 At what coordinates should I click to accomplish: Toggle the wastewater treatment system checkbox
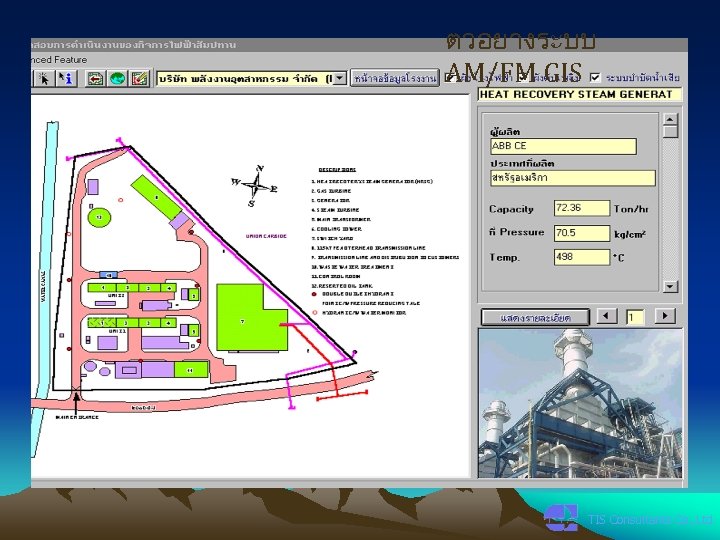595,78
